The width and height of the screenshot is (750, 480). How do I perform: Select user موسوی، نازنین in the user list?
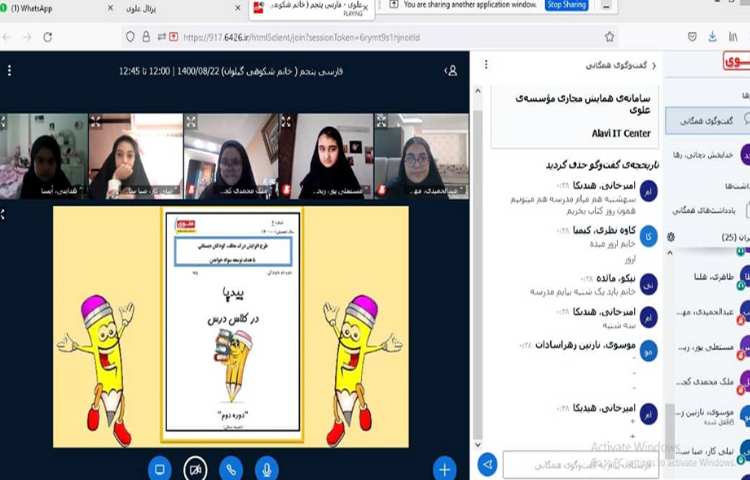tap(713, 415)
